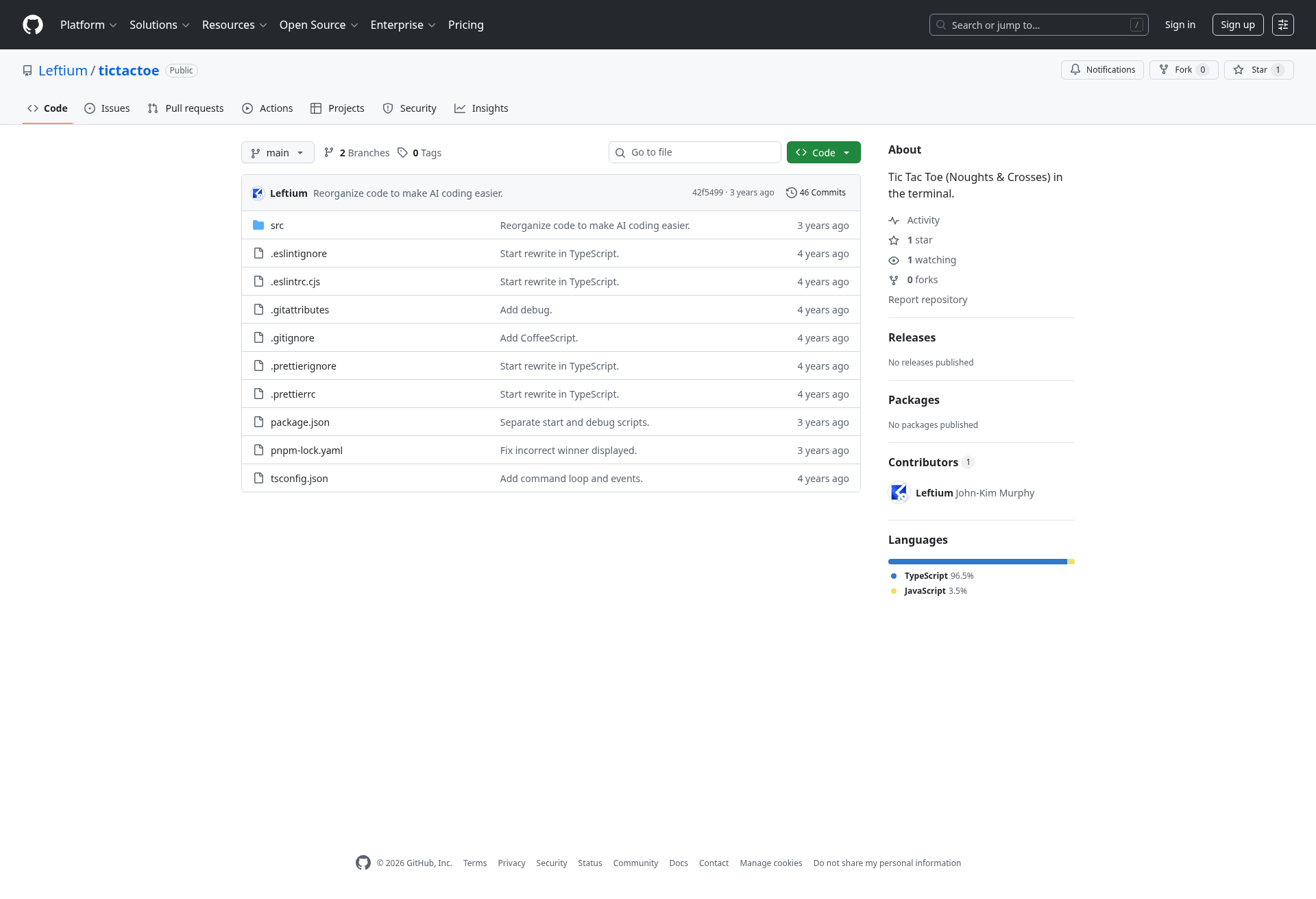This screenshot has width=1316, height=899.
Task: Click the repository icon beside Leftium
Action: tap(27, 71)
